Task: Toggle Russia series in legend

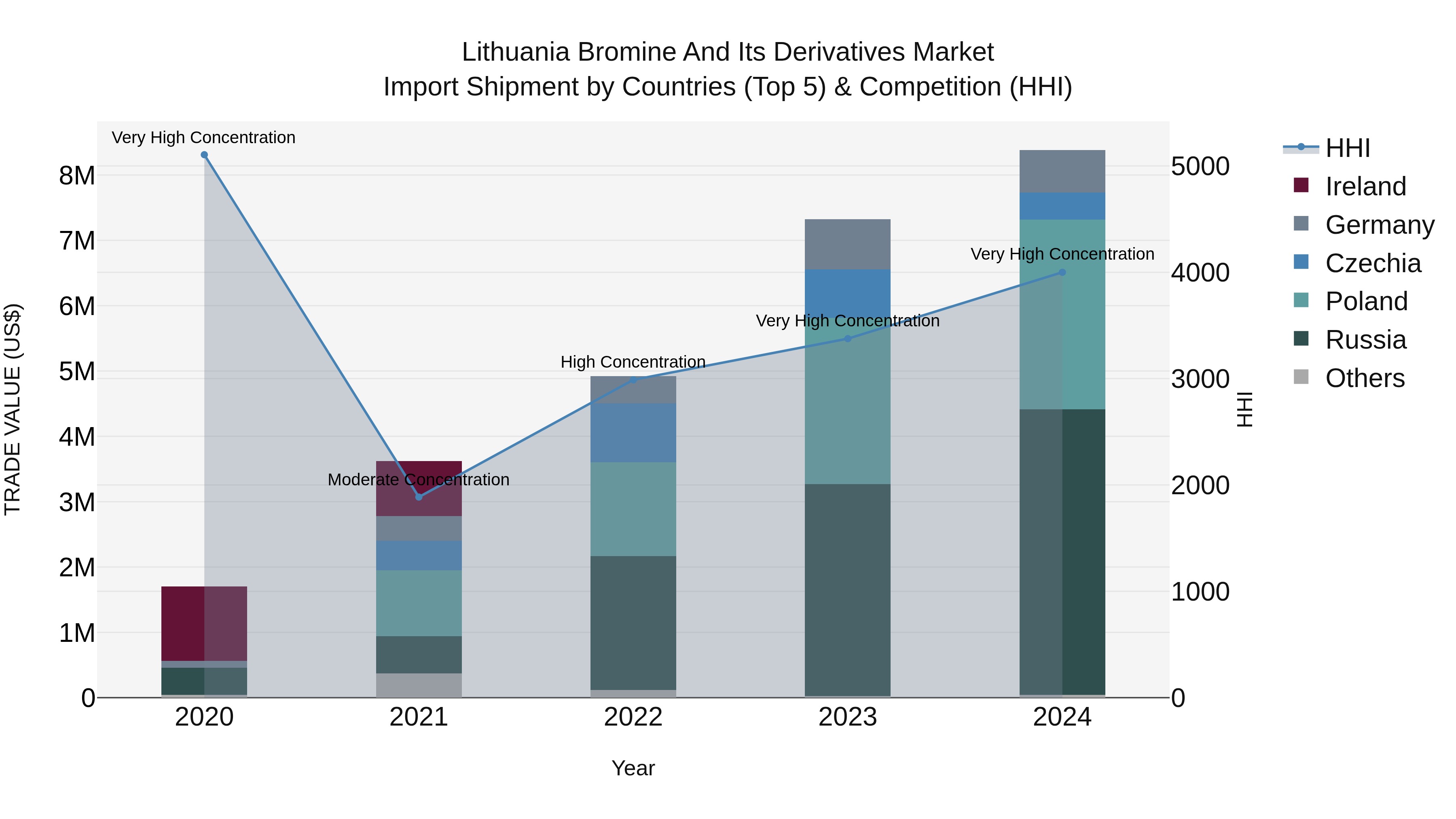Action: pos(1350,339)
